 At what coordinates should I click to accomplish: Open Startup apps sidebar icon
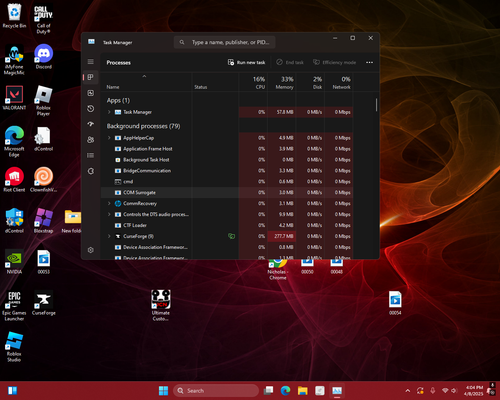coord(90,124)
